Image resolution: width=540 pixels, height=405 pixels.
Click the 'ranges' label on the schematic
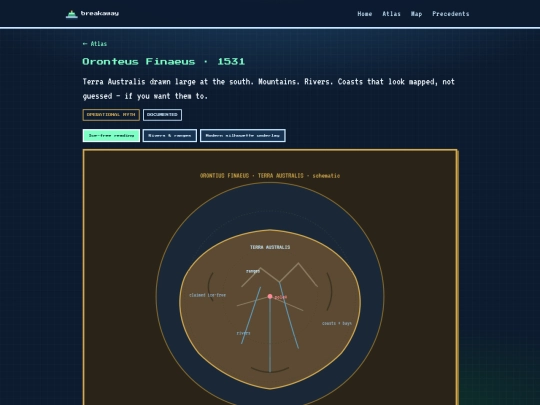coord(253,271)
